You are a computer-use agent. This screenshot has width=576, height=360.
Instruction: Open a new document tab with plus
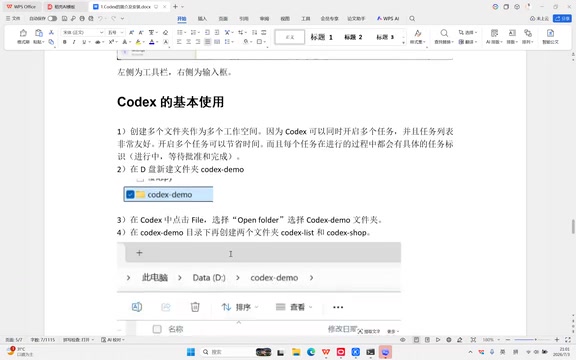(175, 7)
